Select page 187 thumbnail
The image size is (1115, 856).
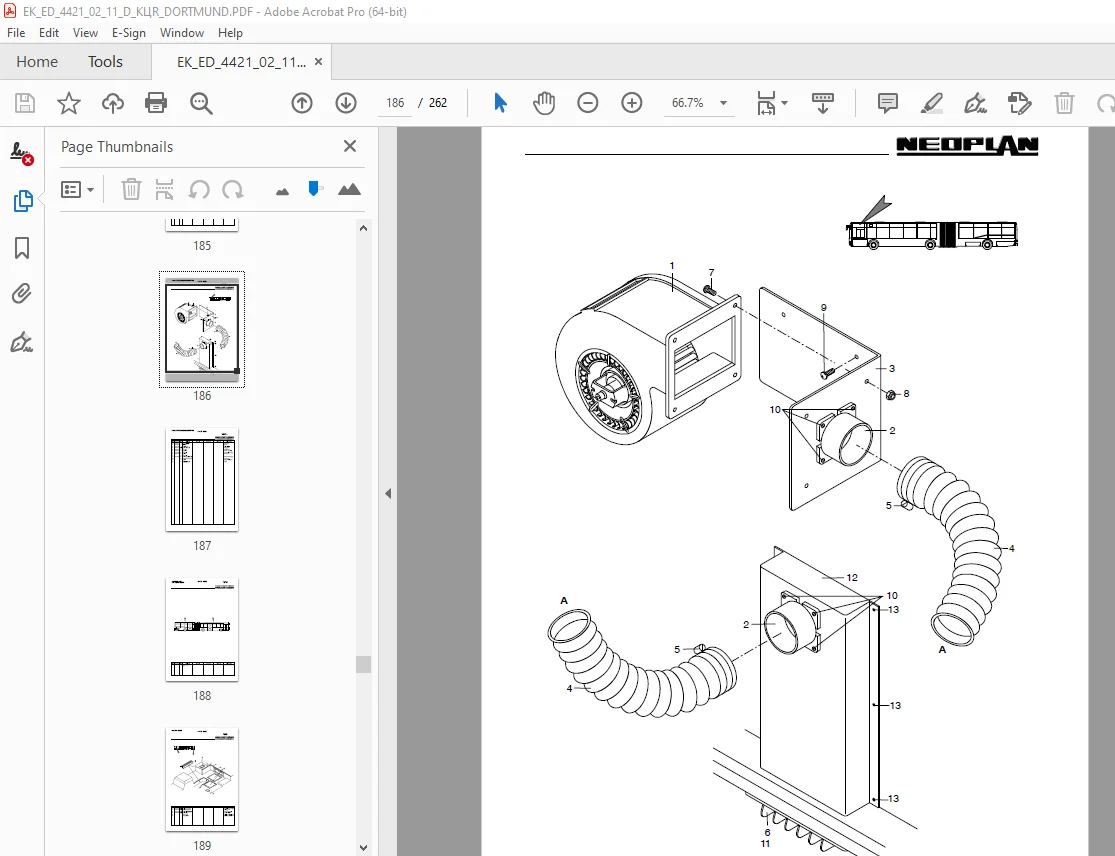[202, 479]
